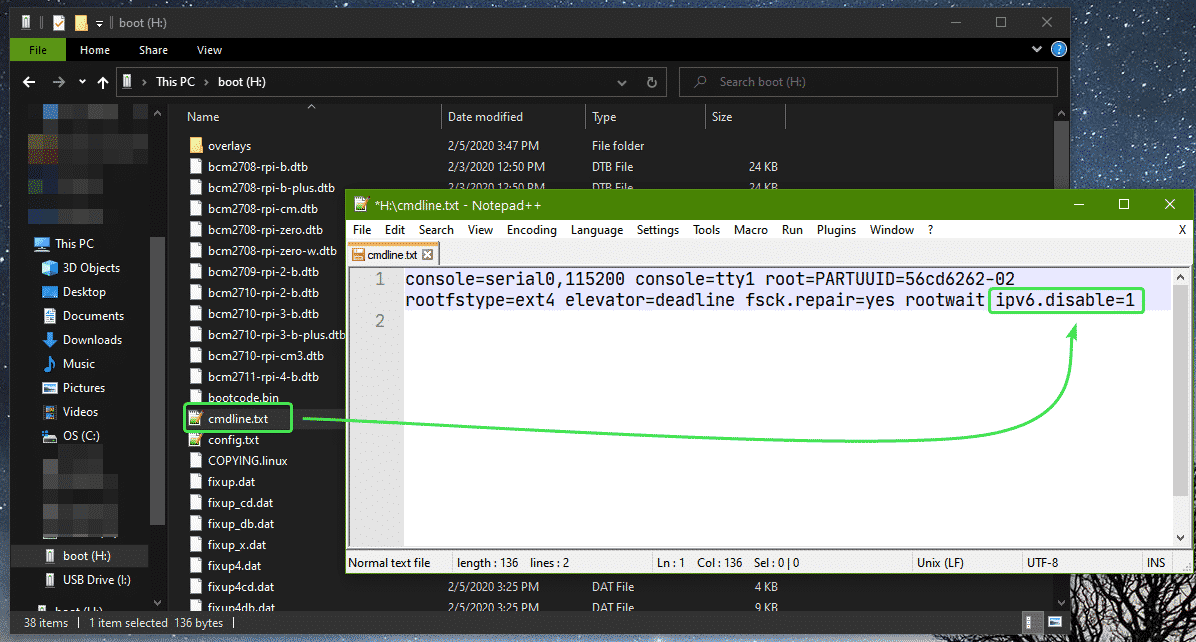Select the overlays folder icon
1196x642 pixels.
pyautogui.click(x=196, y=146)
